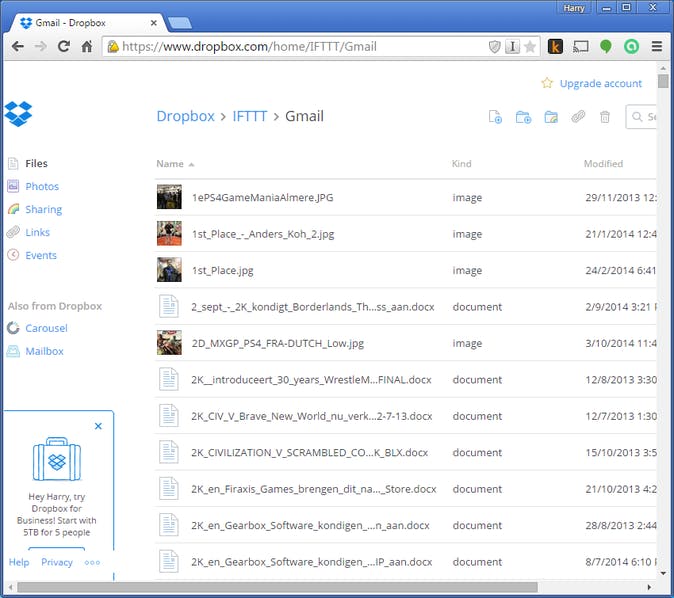Open Mailbox link
The image size is (674, 598).
pyautogui.click(x=44, y=351)
